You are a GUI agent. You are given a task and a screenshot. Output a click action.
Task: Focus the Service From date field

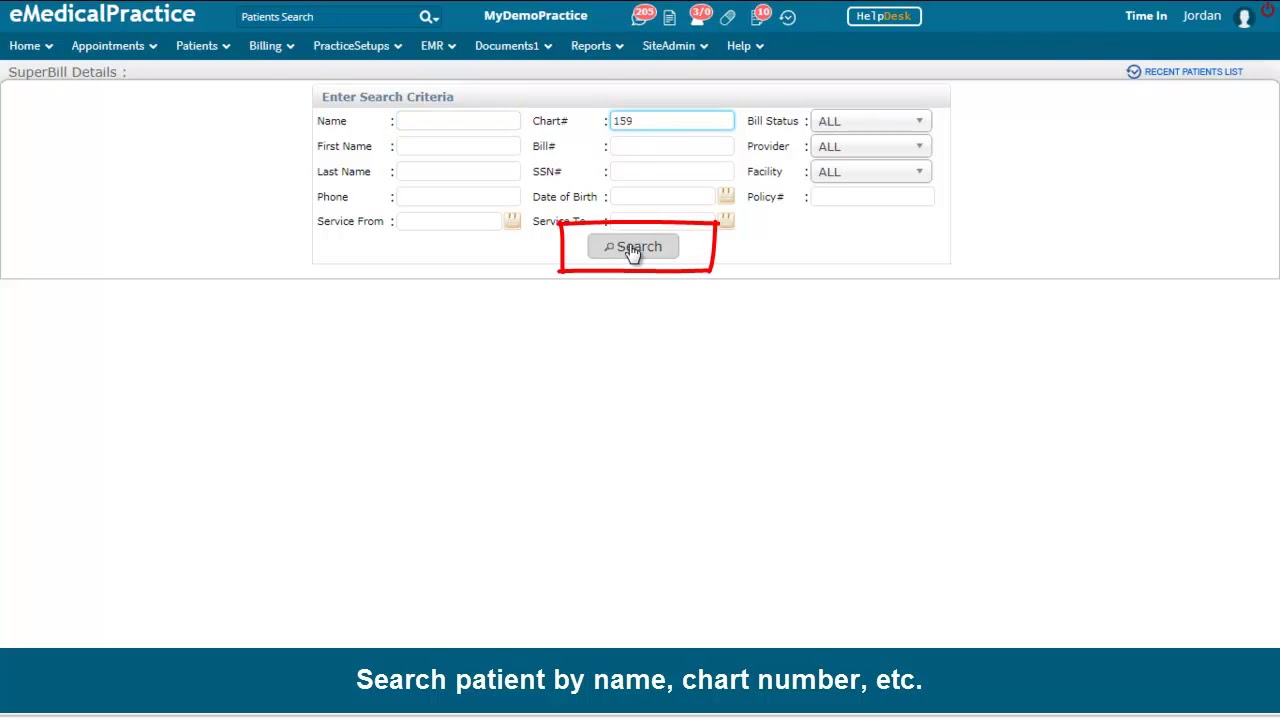click(x=449, y=221)
